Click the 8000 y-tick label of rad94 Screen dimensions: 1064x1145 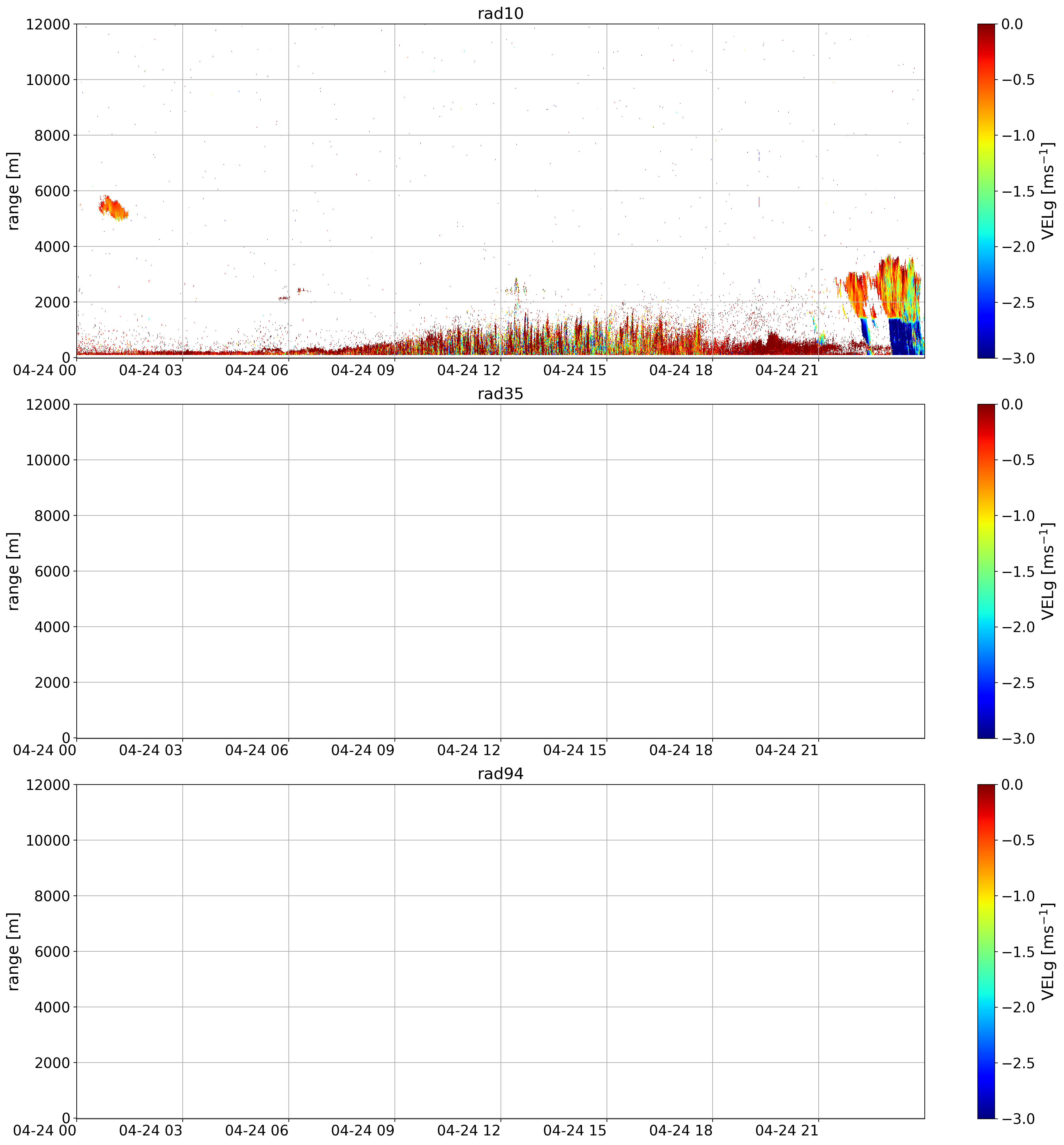point(52,896)
